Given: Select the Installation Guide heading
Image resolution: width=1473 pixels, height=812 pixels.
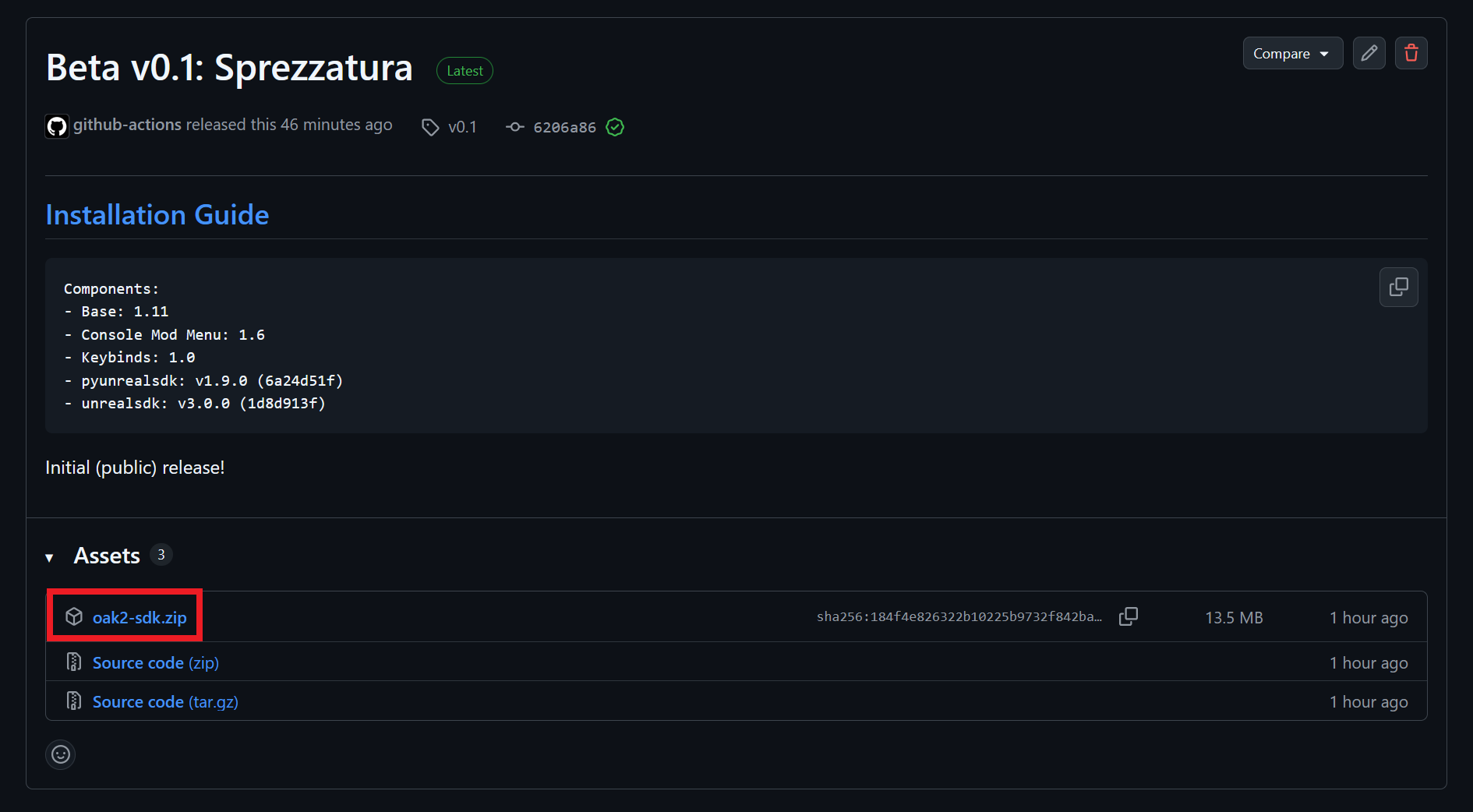Looking at the screenshot, I should (x=157, y=214).
